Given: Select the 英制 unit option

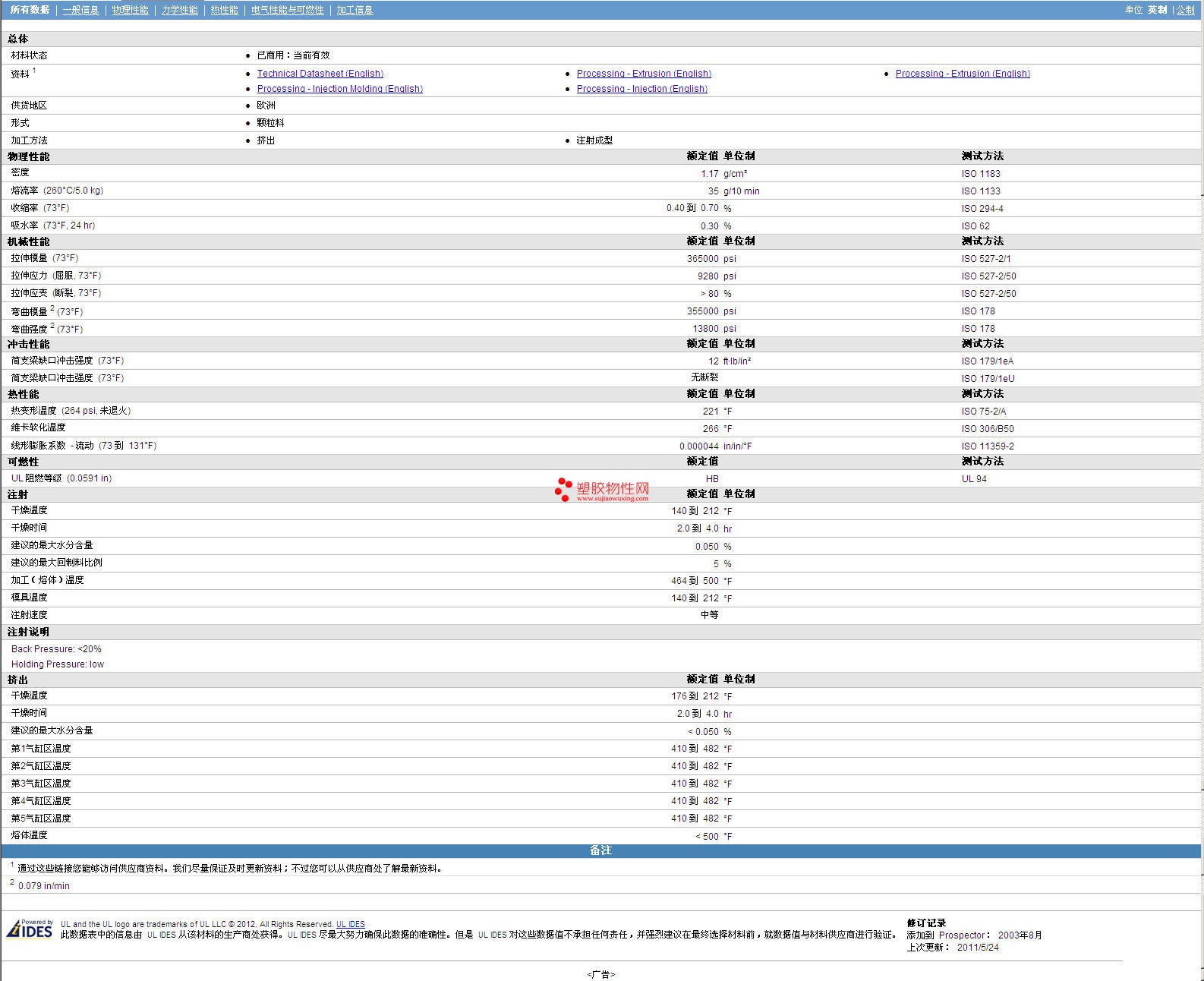Looking at the screenshot, I should tap(1157, 10).
